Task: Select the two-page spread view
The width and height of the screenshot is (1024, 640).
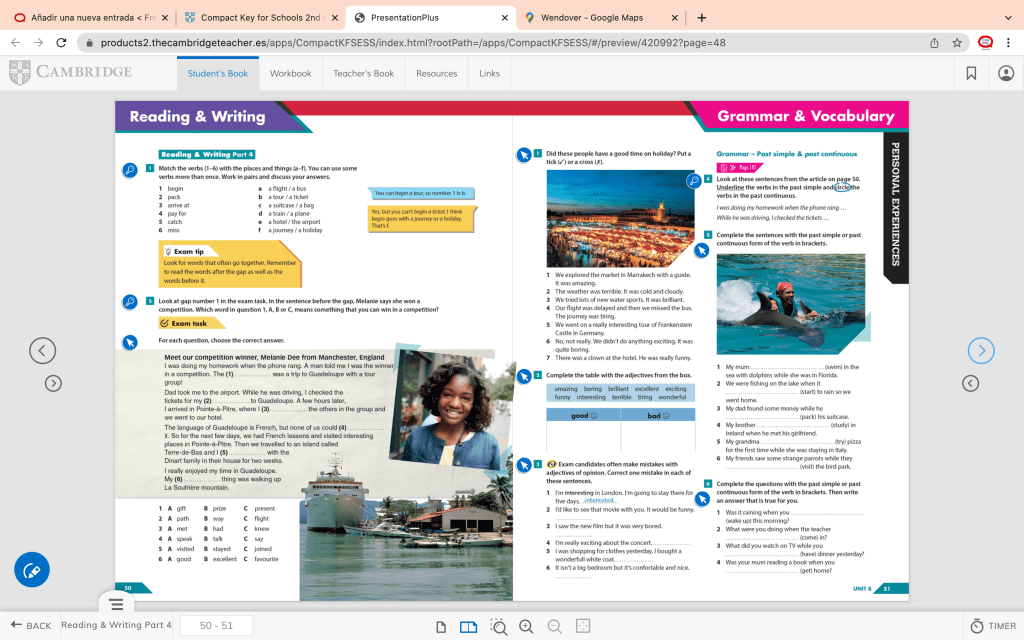Action: (x=468, y=626)
